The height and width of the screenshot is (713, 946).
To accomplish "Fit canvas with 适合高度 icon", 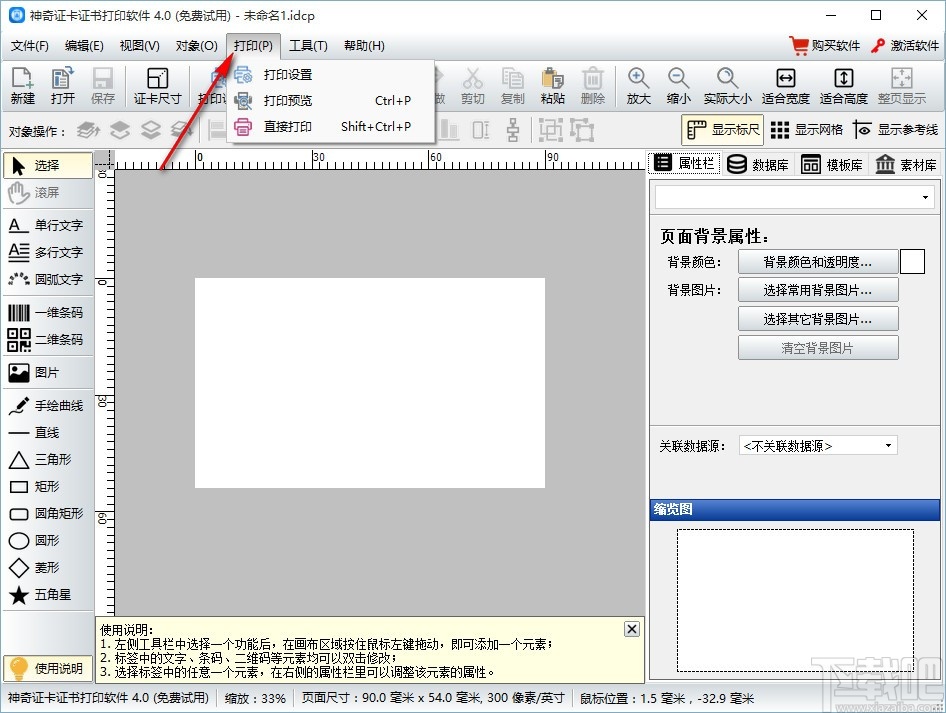I will point(843,86).
